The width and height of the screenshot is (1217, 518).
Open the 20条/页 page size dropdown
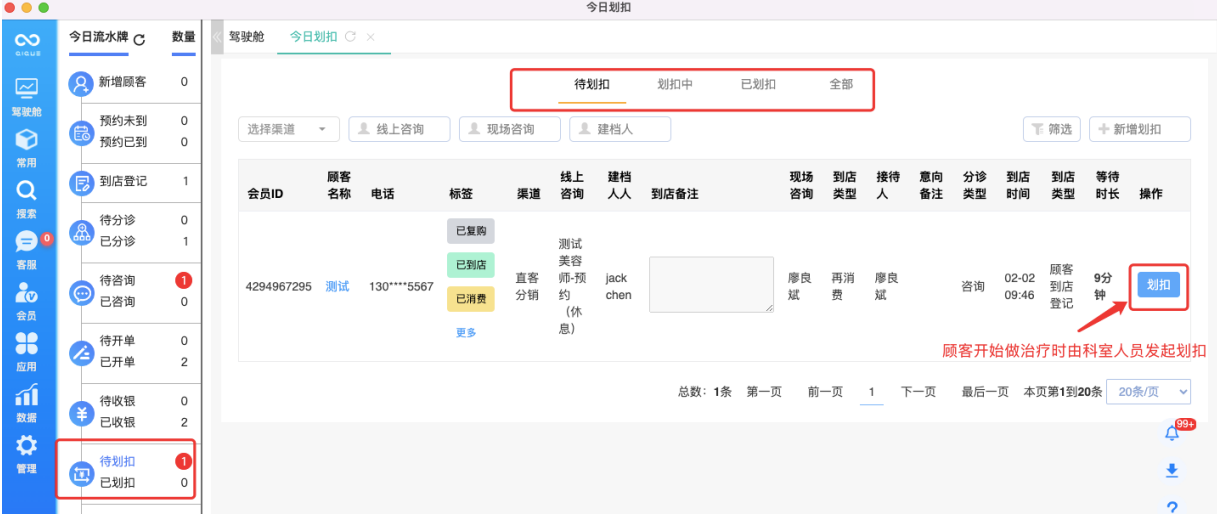1150,392
